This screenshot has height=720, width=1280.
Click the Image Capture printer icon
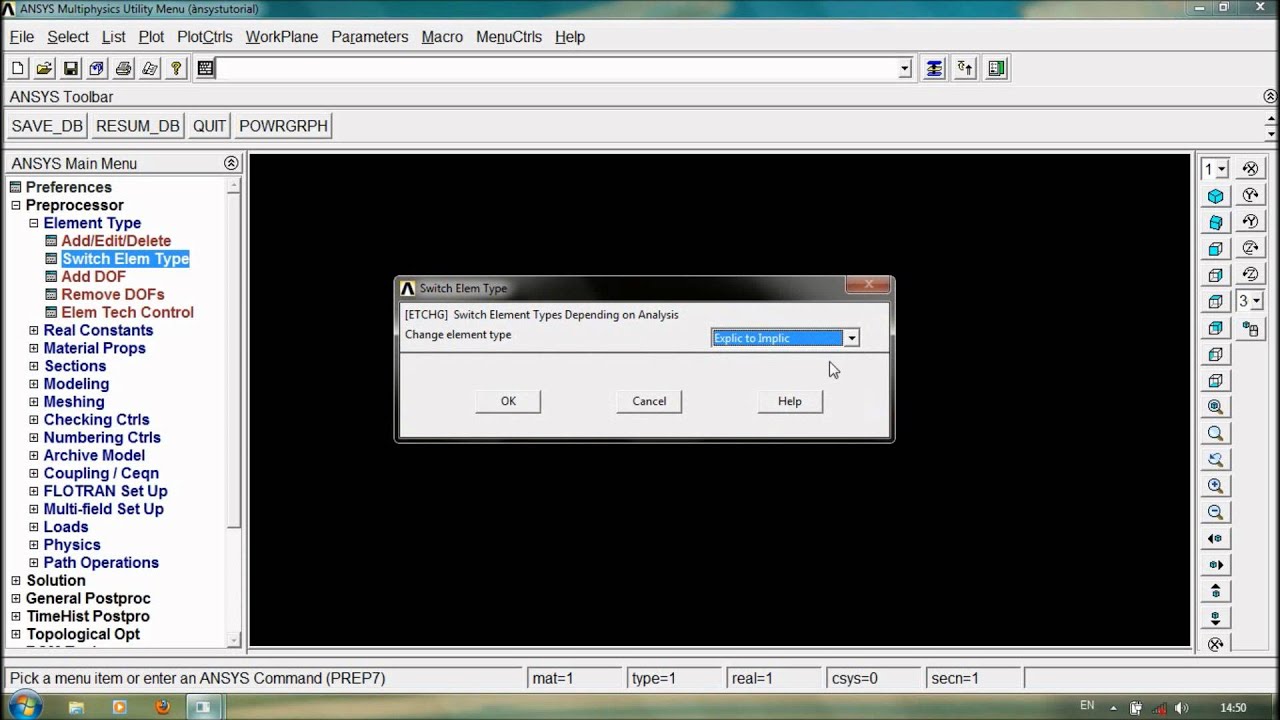(123, 68)
